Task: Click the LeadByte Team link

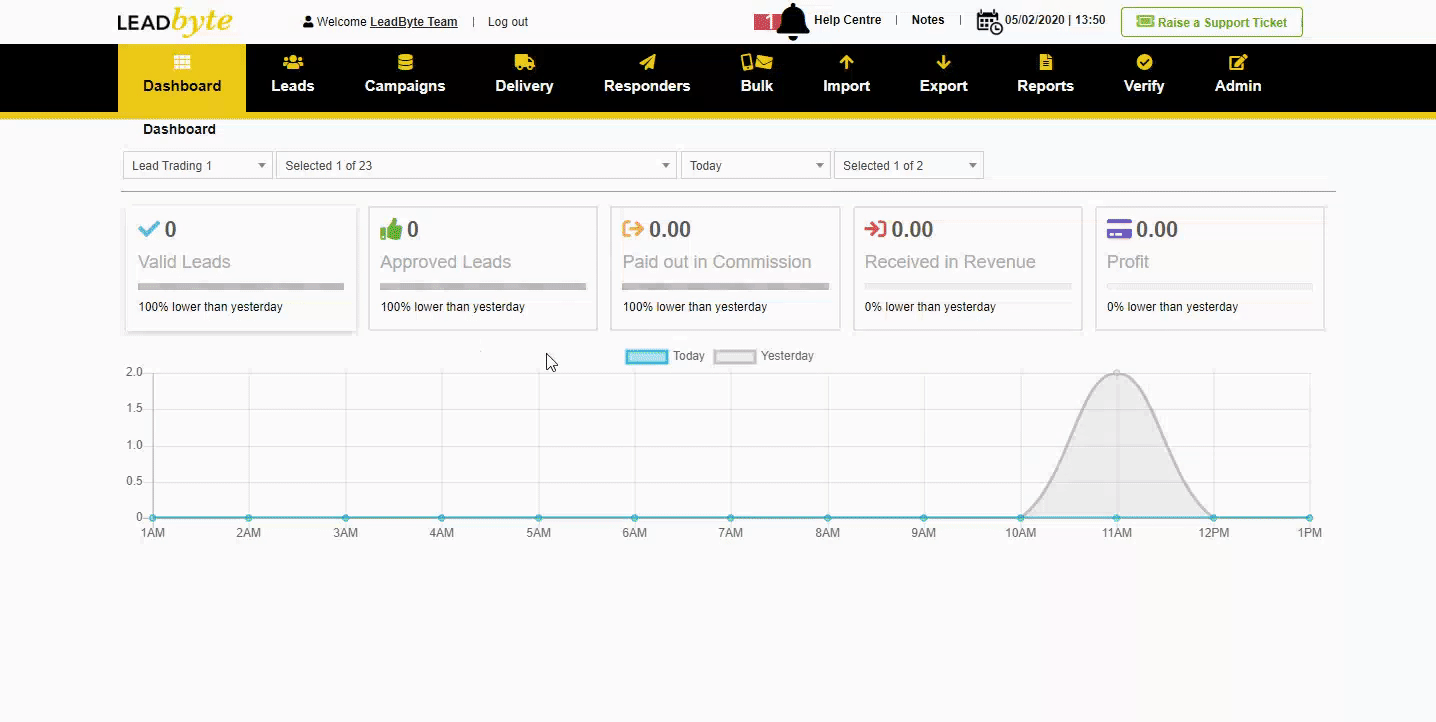Action: pos(414,22)
